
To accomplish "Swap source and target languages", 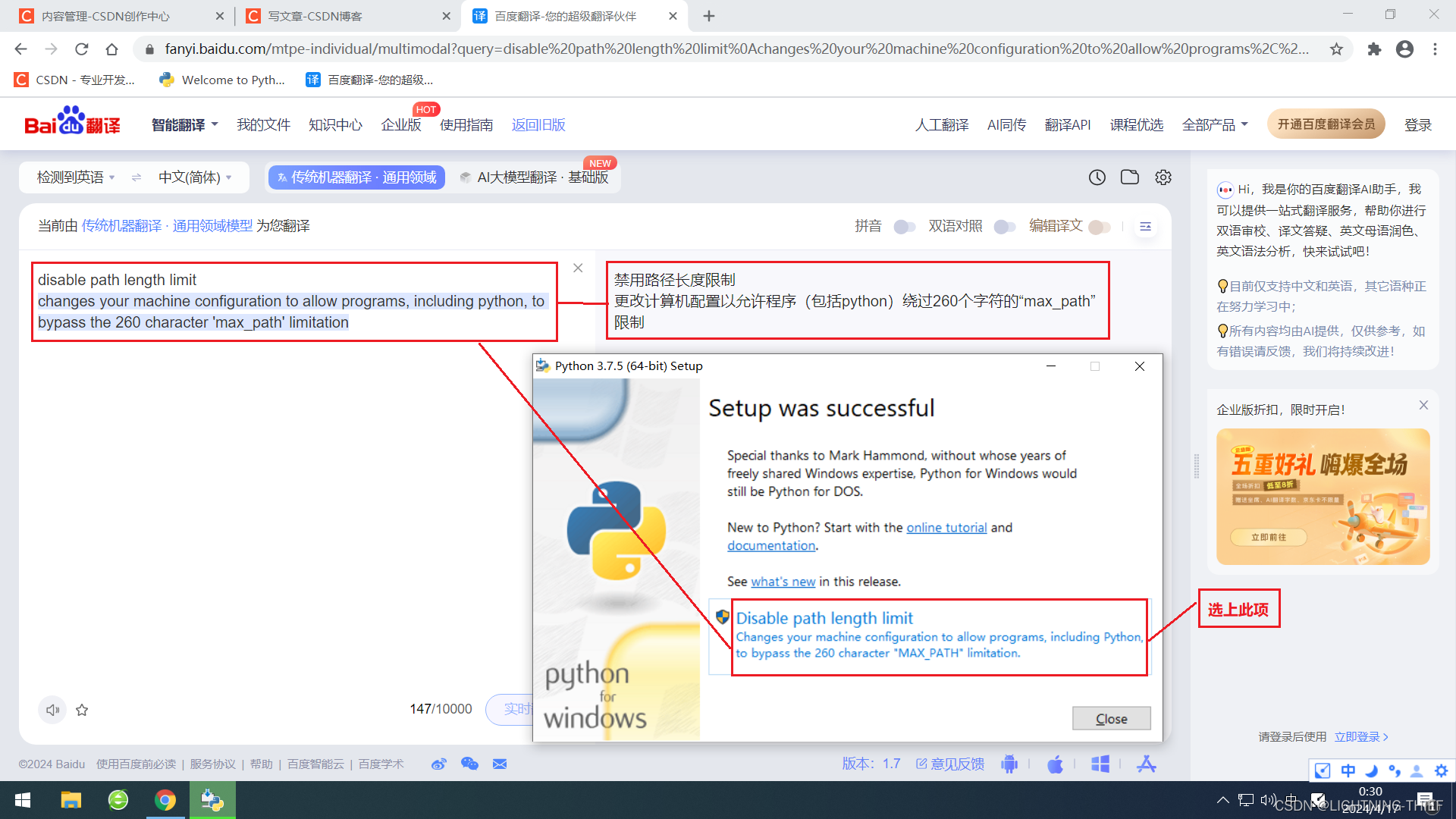I will (x=136, y=177).
